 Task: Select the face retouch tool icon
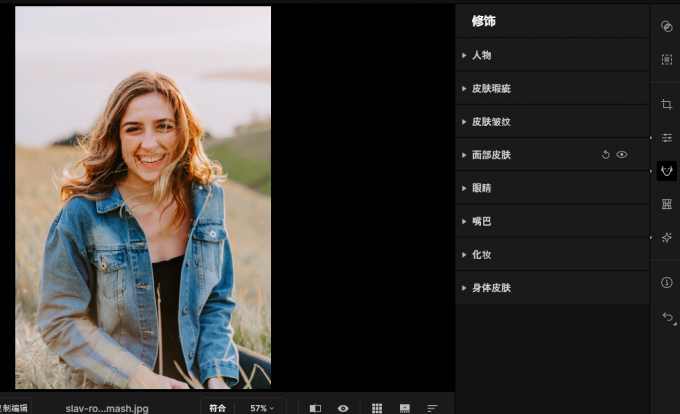667,171
